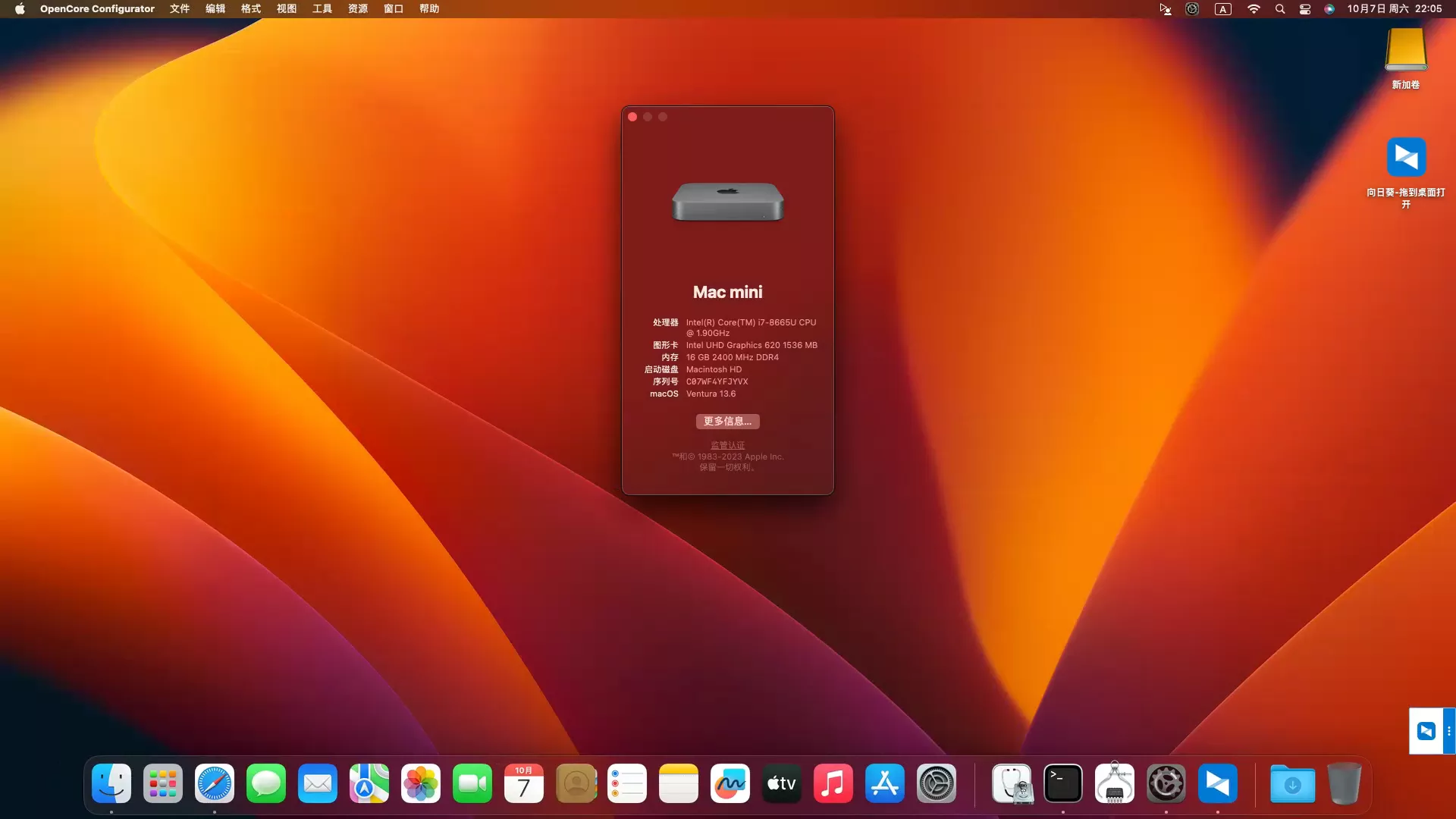
Task: Open the 工具 menu in menu bar
Action: (x=322, y=9)
